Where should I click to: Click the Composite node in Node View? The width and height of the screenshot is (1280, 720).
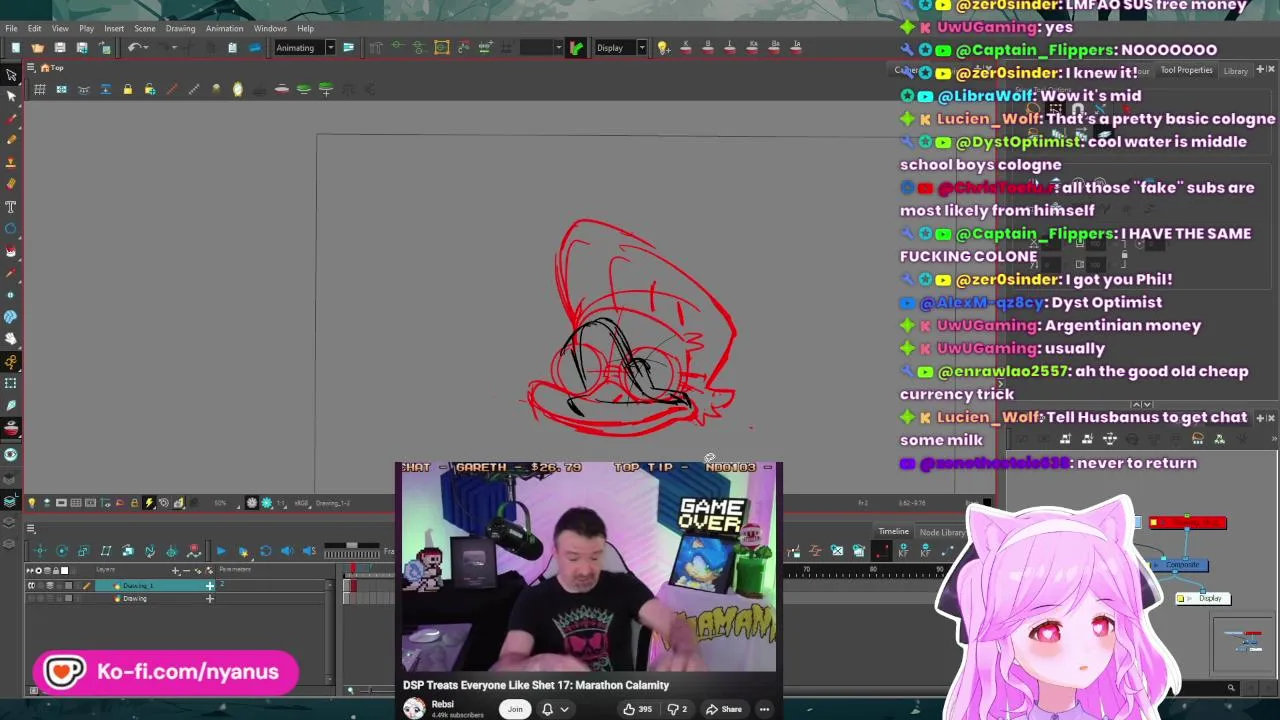(1181, 565)
